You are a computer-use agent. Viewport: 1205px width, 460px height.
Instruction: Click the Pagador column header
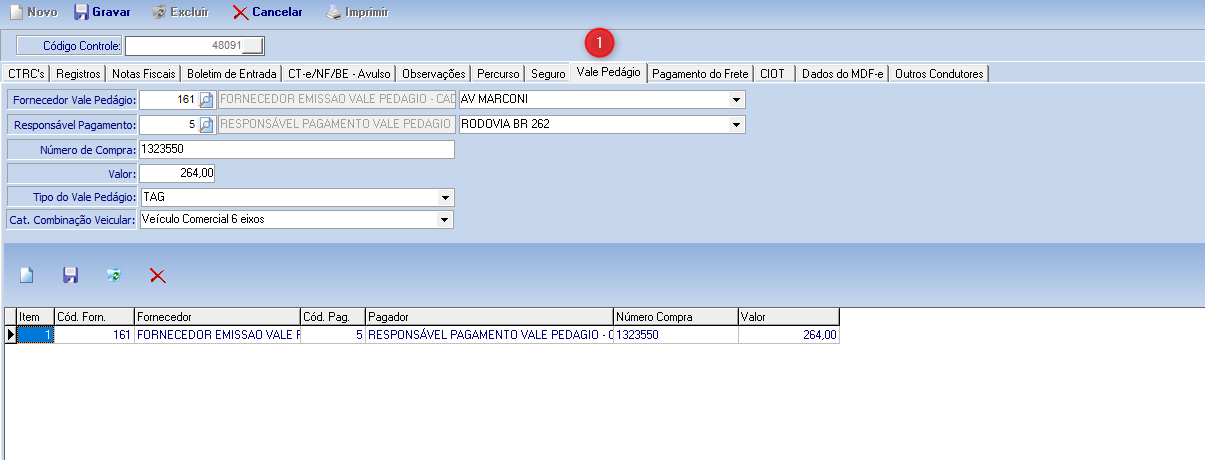tap(488, 317)
